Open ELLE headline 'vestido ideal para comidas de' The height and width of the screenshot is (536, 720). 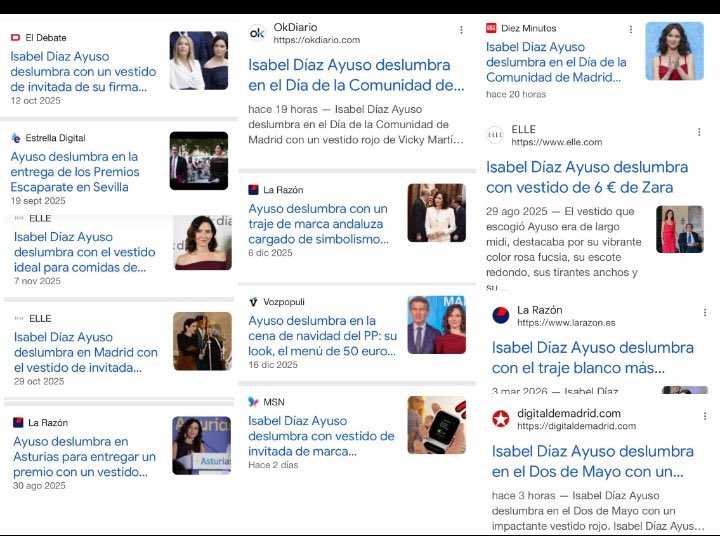(x=84, y=252)
